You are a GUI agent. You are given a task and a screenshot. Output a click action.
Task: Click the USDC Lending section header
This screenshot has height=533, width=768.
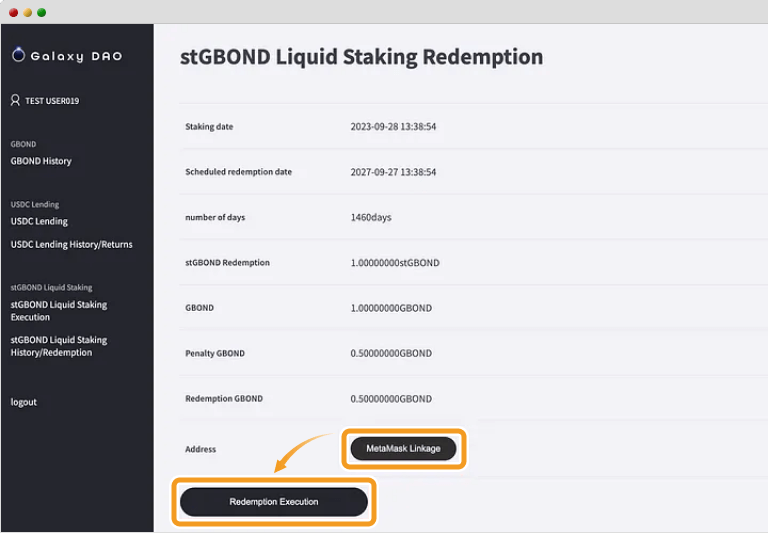(35, 204)
